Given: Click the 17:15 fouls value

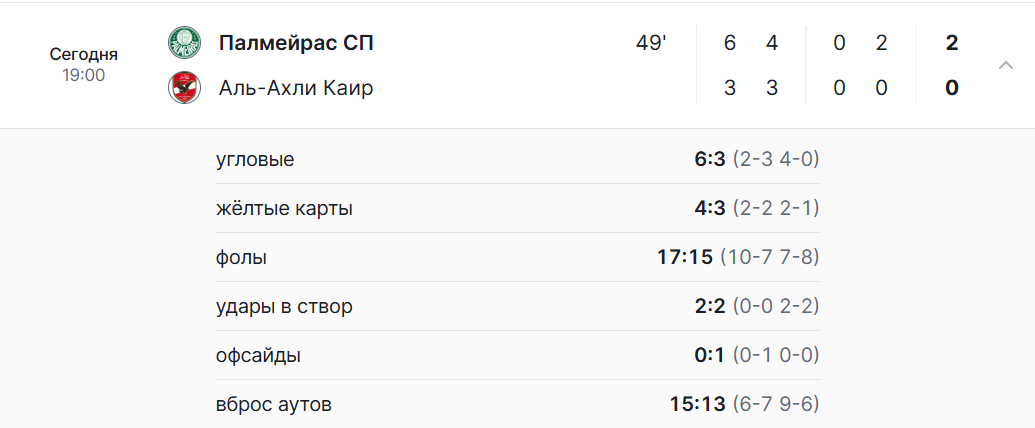Looking at the screenshot, I should tap(685, 258).
